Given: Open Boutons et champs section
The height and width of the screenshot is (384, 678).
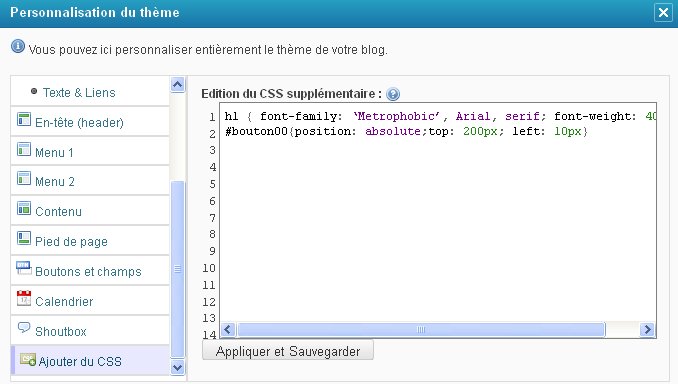Looking at the screenshot, I should 90,271.
